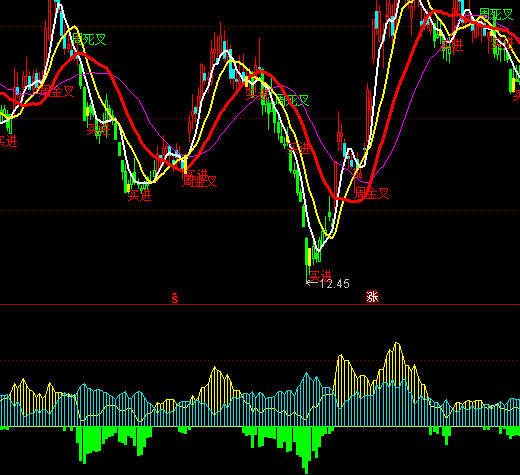The image size is (520, 475).
Task: Select 买进 signal at the first deep trough
Action: click(x=140, y=195)
